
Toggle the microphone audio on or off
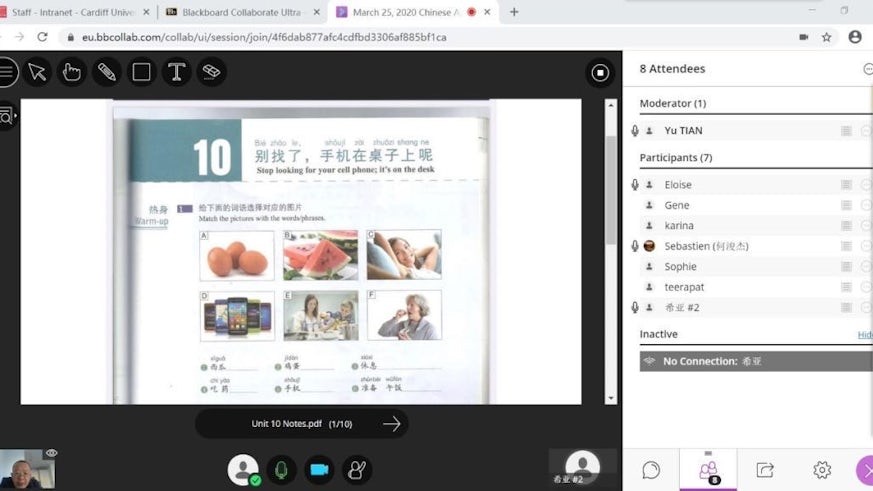coord(281,469)
